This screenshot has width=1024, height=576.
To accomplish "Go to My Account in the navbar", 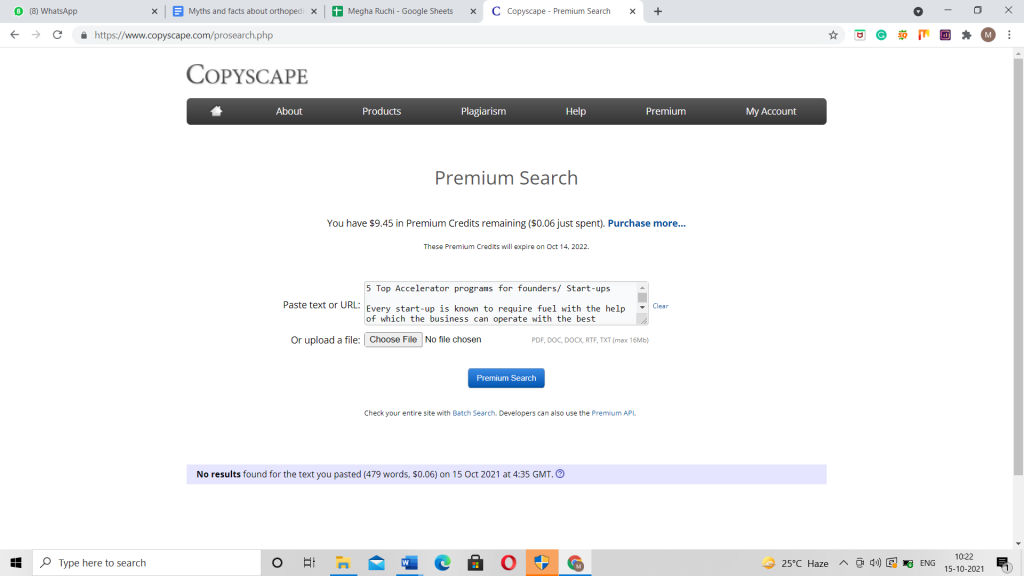I will 770,111.
